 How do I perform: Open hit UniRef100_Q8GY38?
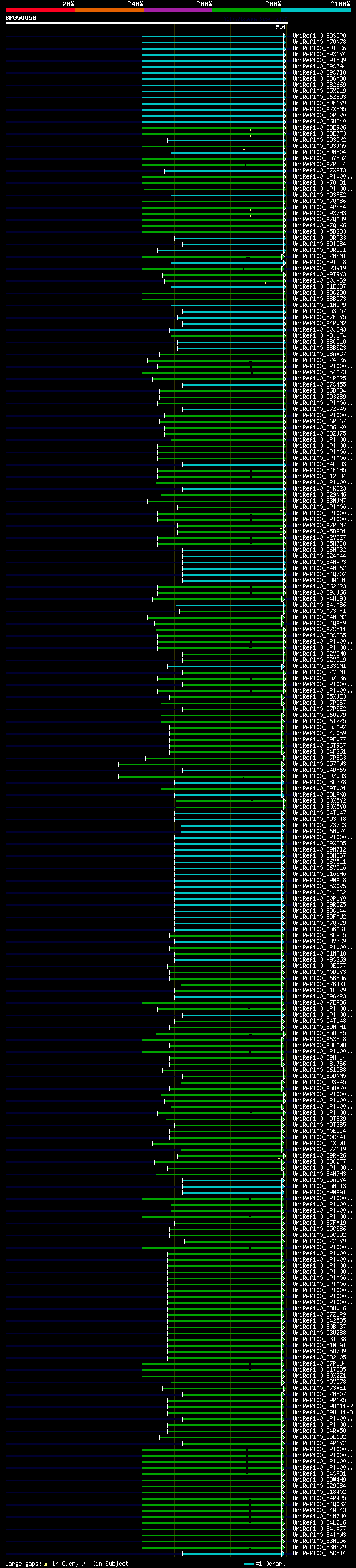coord(319,78)
